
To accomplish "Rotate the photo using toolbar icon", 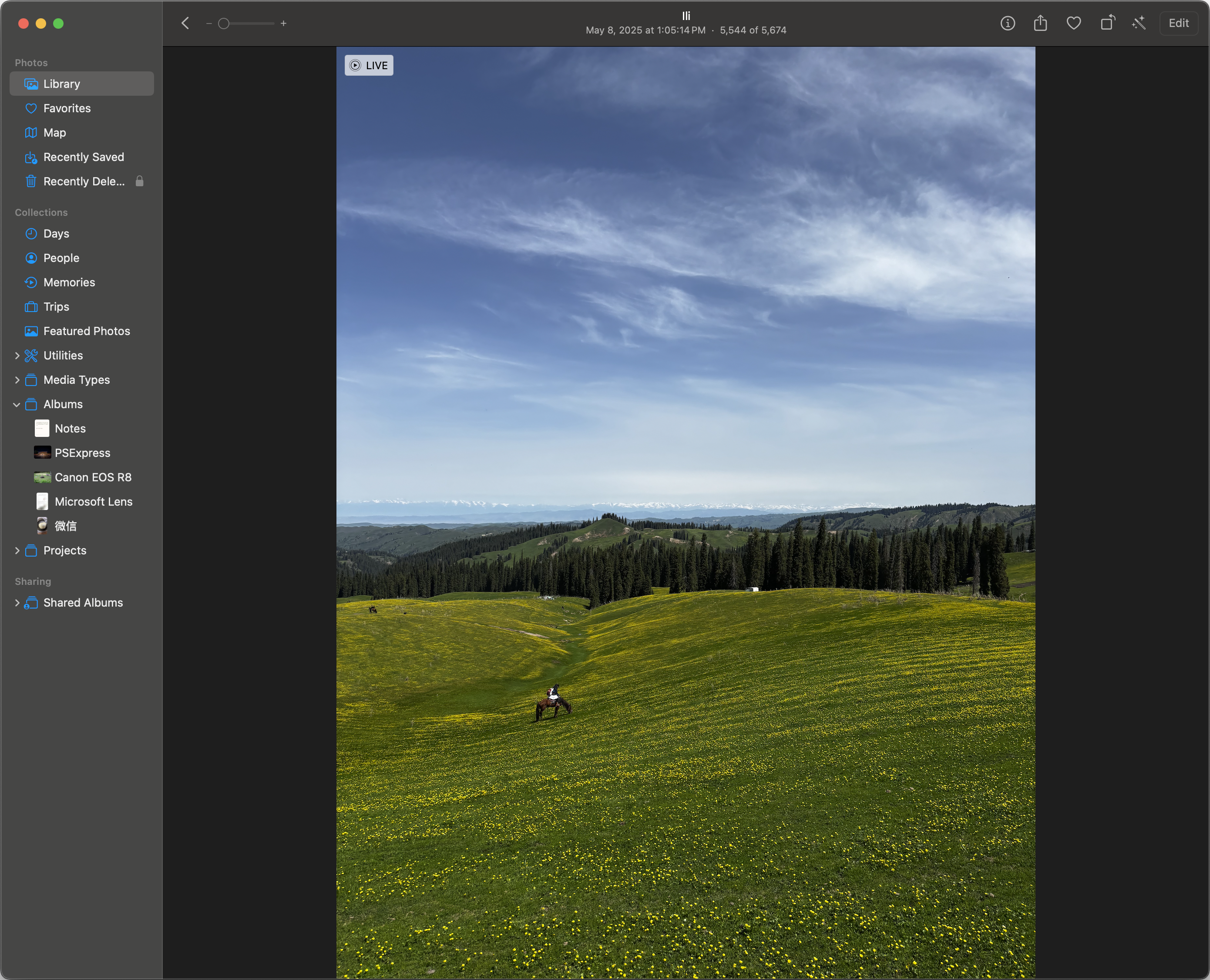I will click(1107, 23).
